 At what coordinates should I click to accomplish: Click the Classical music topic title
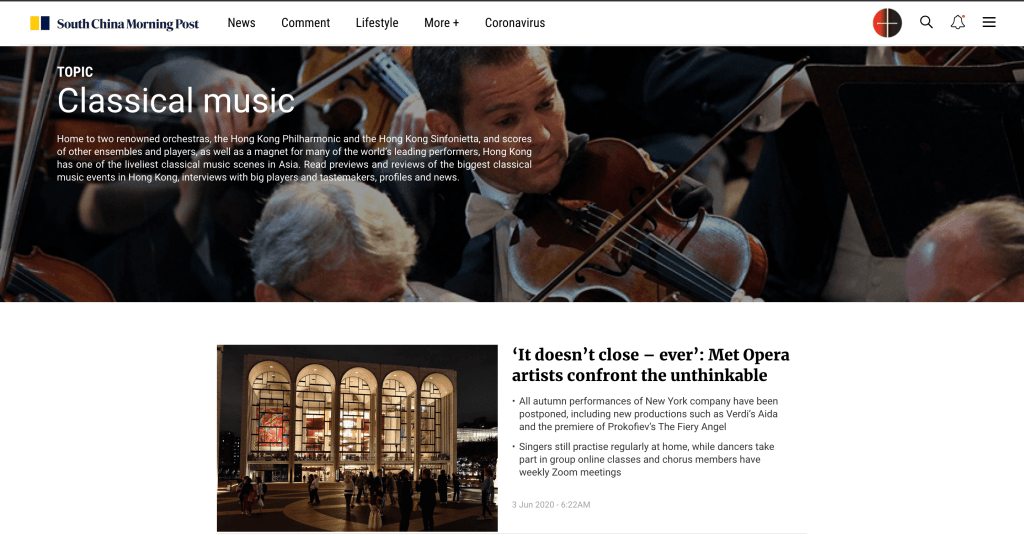click(176, 101)
